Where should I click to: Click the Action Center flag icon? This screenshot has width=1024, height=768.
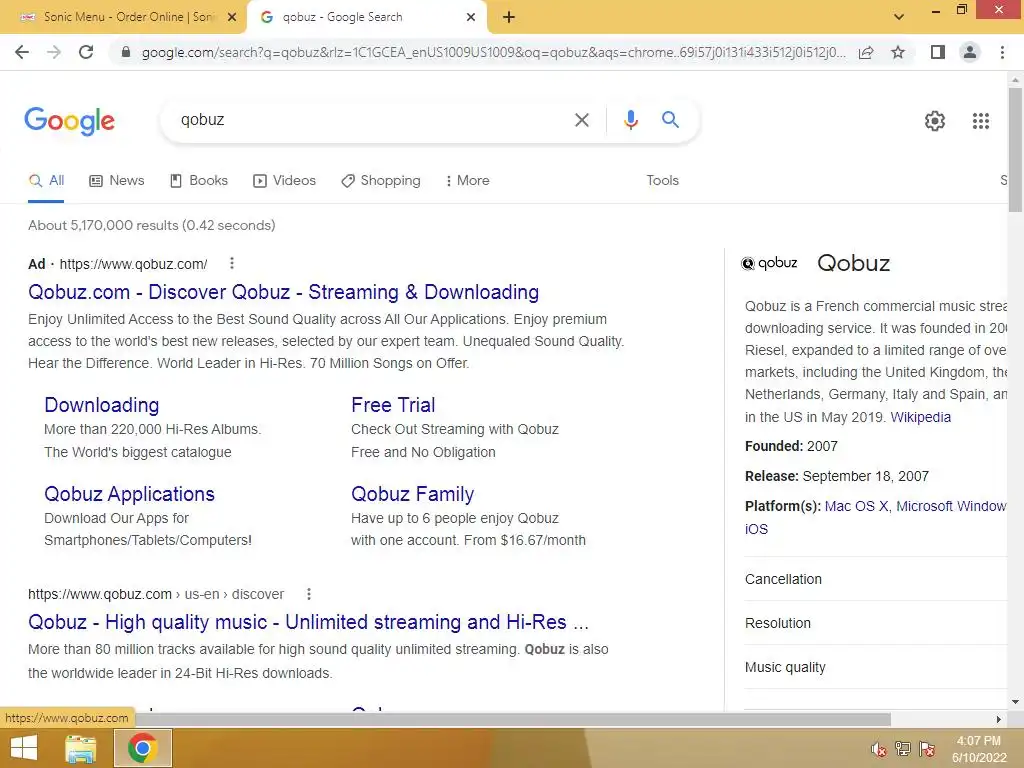[x=926, y=749]
